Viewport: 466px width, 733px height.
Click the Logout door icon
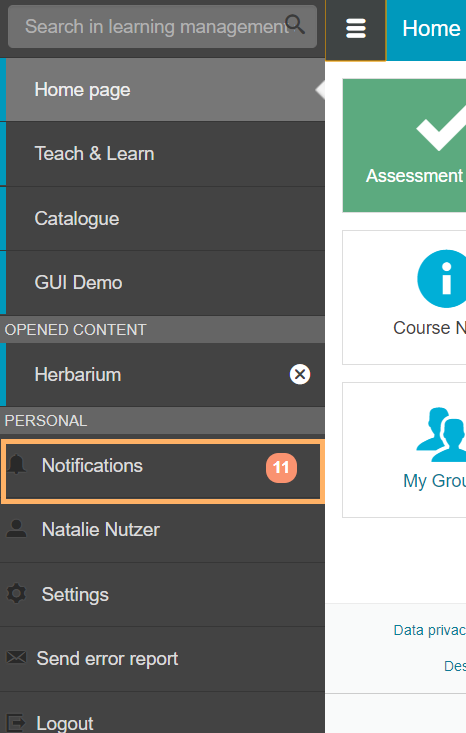click(x=16, y=722)
